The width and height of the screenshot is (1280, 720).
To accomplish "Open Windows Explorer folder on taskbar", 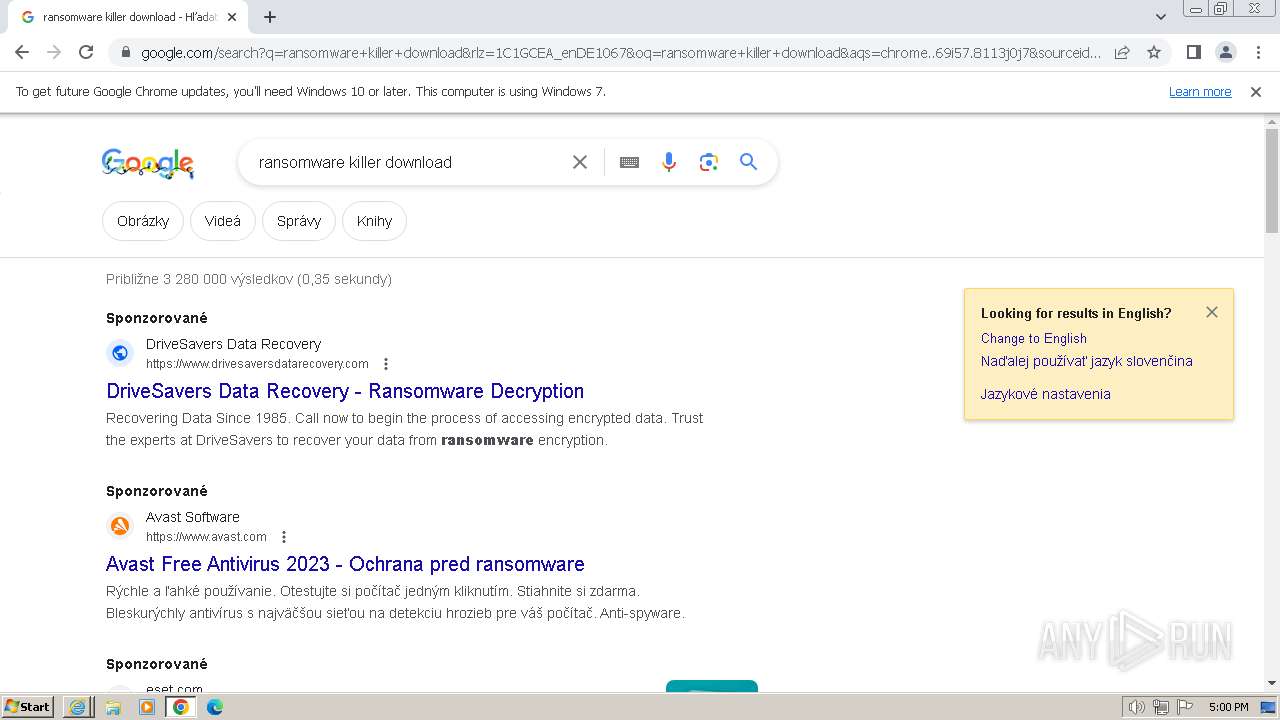I will click(x=113, y=707).
